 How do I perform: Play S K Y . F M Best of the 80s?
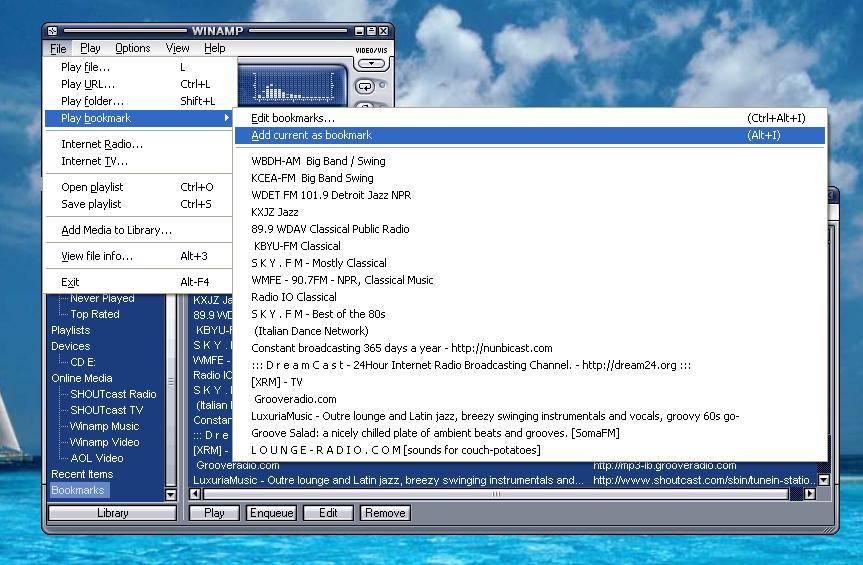coord(529,314)
